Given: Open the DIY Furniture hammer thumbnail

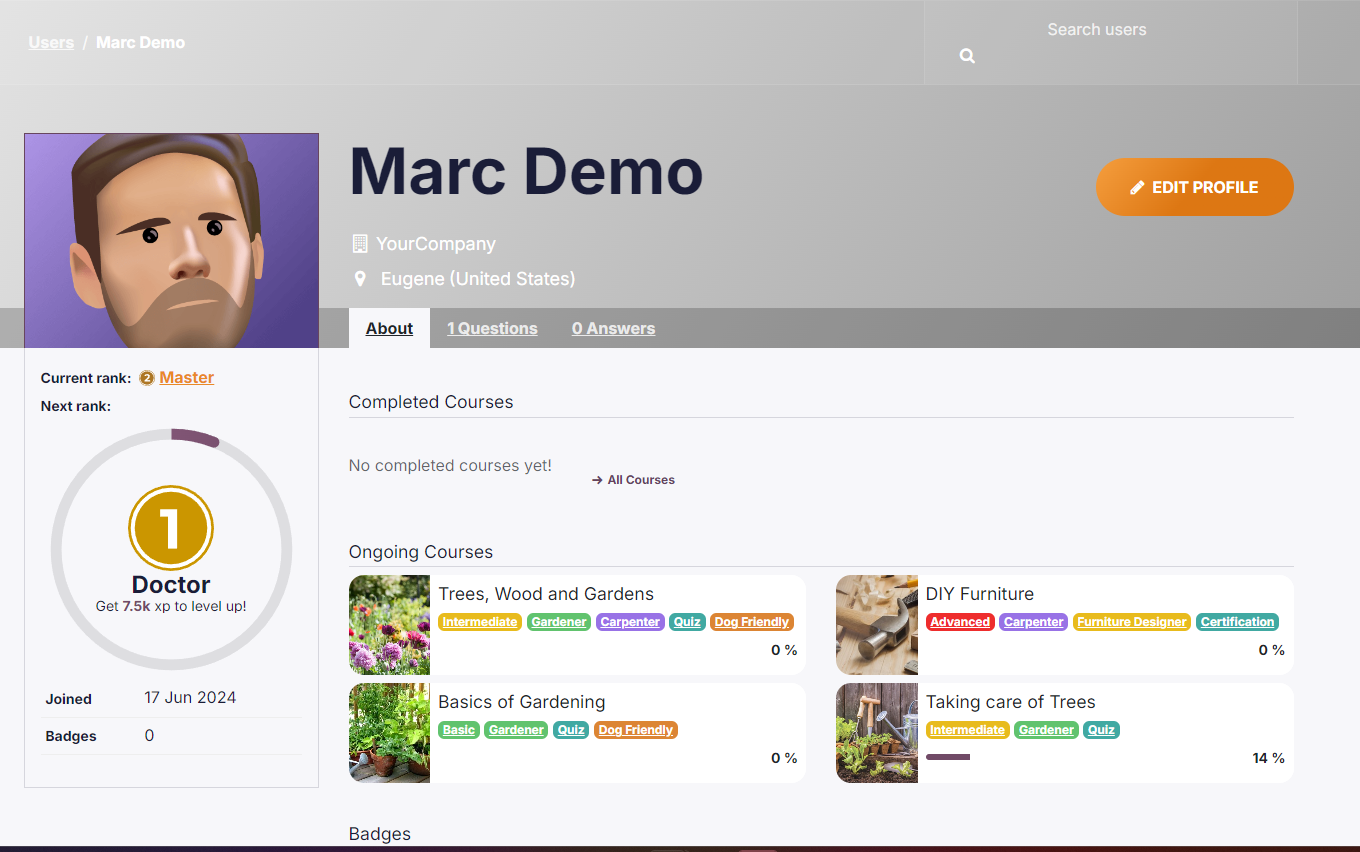Looking at the screenshot, I should pos(876,625).
